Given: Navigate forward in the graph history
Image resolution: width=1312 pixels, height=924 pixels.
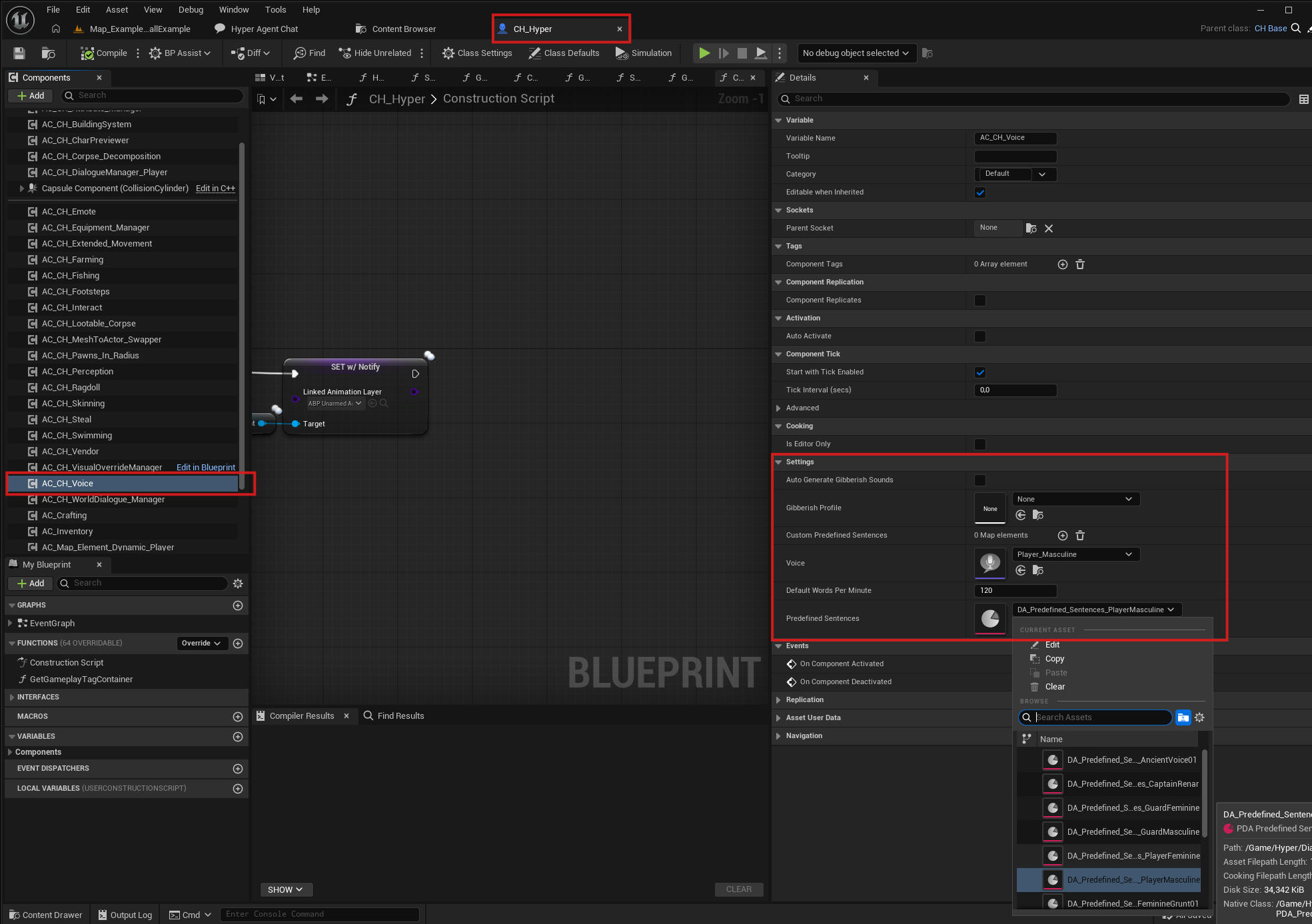Looking at the screenshot, I should click(322, 99).
